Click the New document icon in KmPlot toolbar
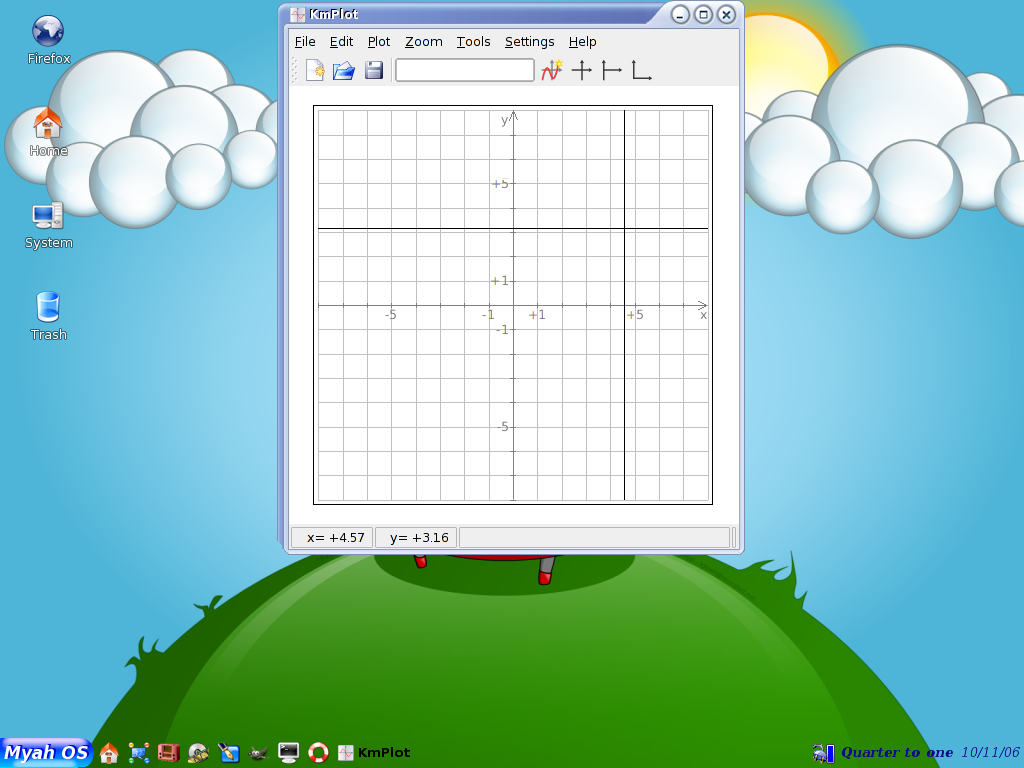Screen dimensions: 1024x768 pyautogui.click(x=315, y=71)
